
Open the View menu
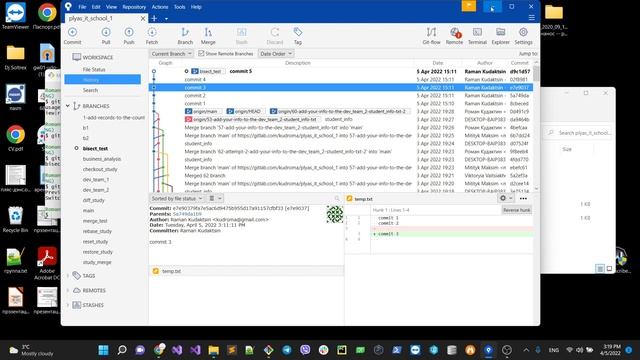click(x=111, y=7)
